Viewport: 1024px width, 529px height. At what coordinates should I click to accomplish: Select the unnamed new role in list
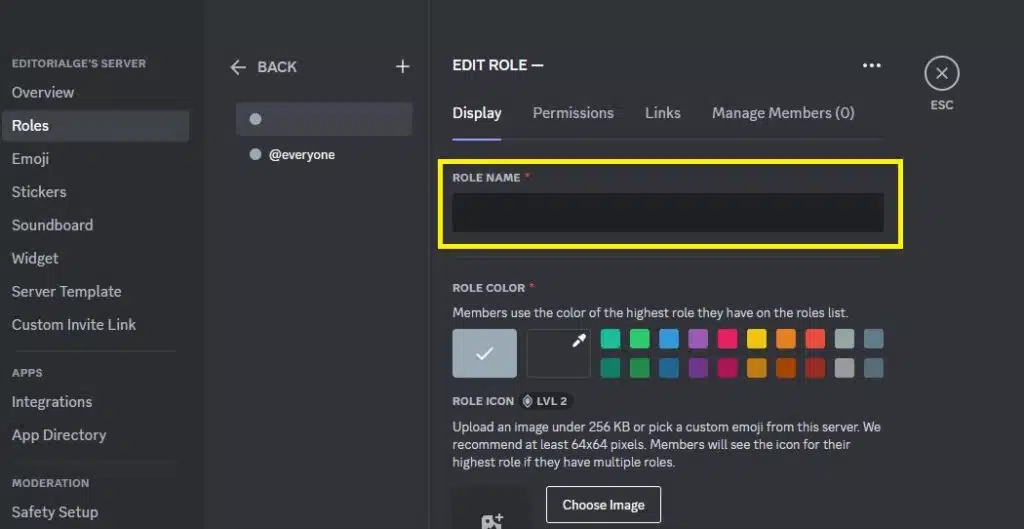point(324,119)
